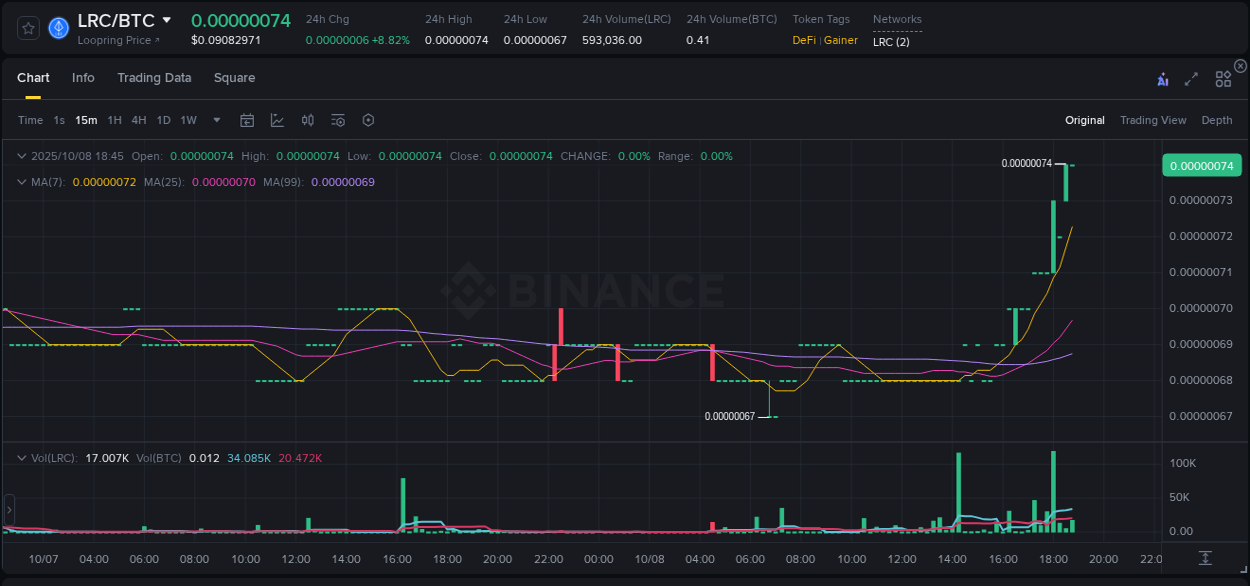Open the candlestick style settings icon
Screen dimensions: 1250x586
308,119
